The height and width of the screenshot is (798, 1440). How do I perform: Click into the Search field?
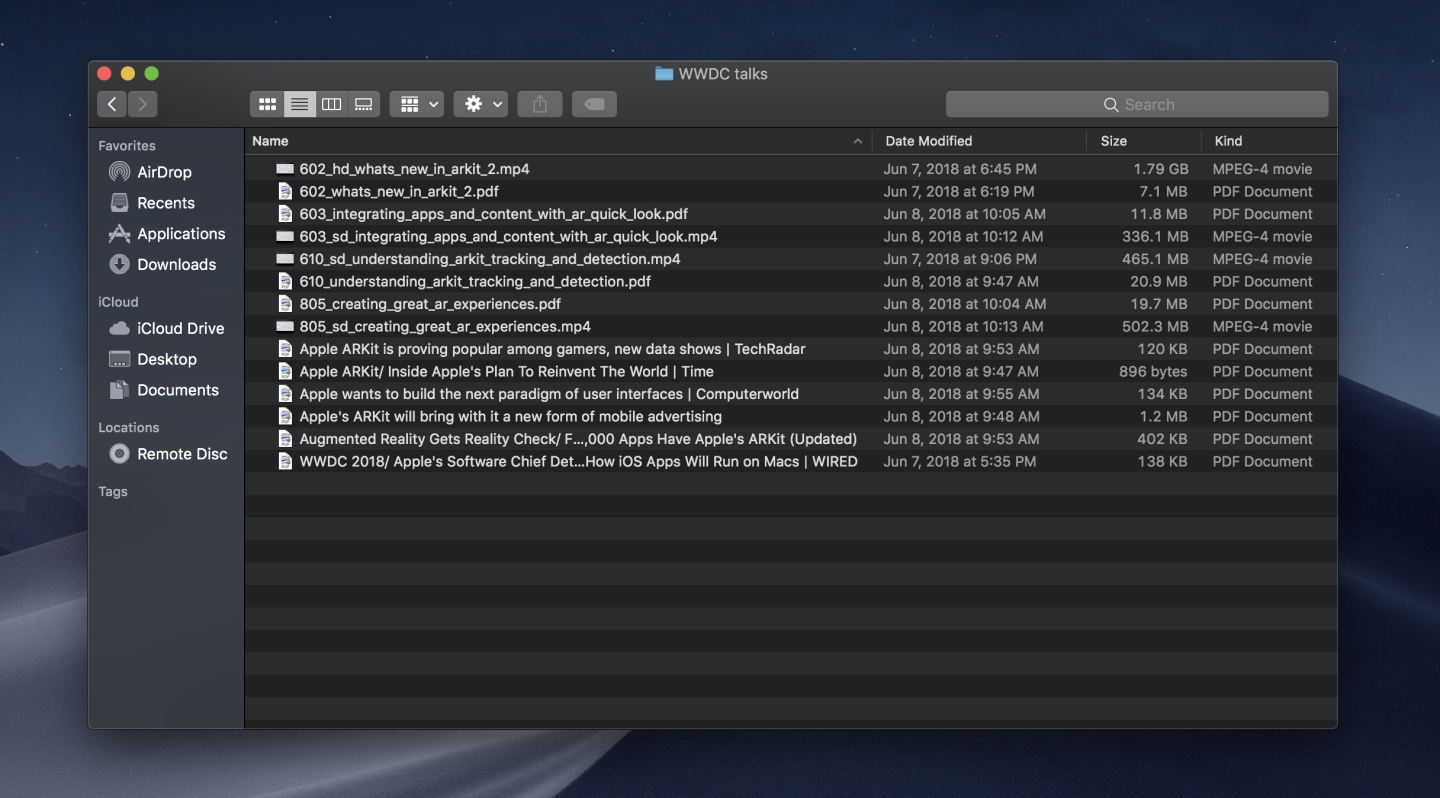click(1137, 104)
